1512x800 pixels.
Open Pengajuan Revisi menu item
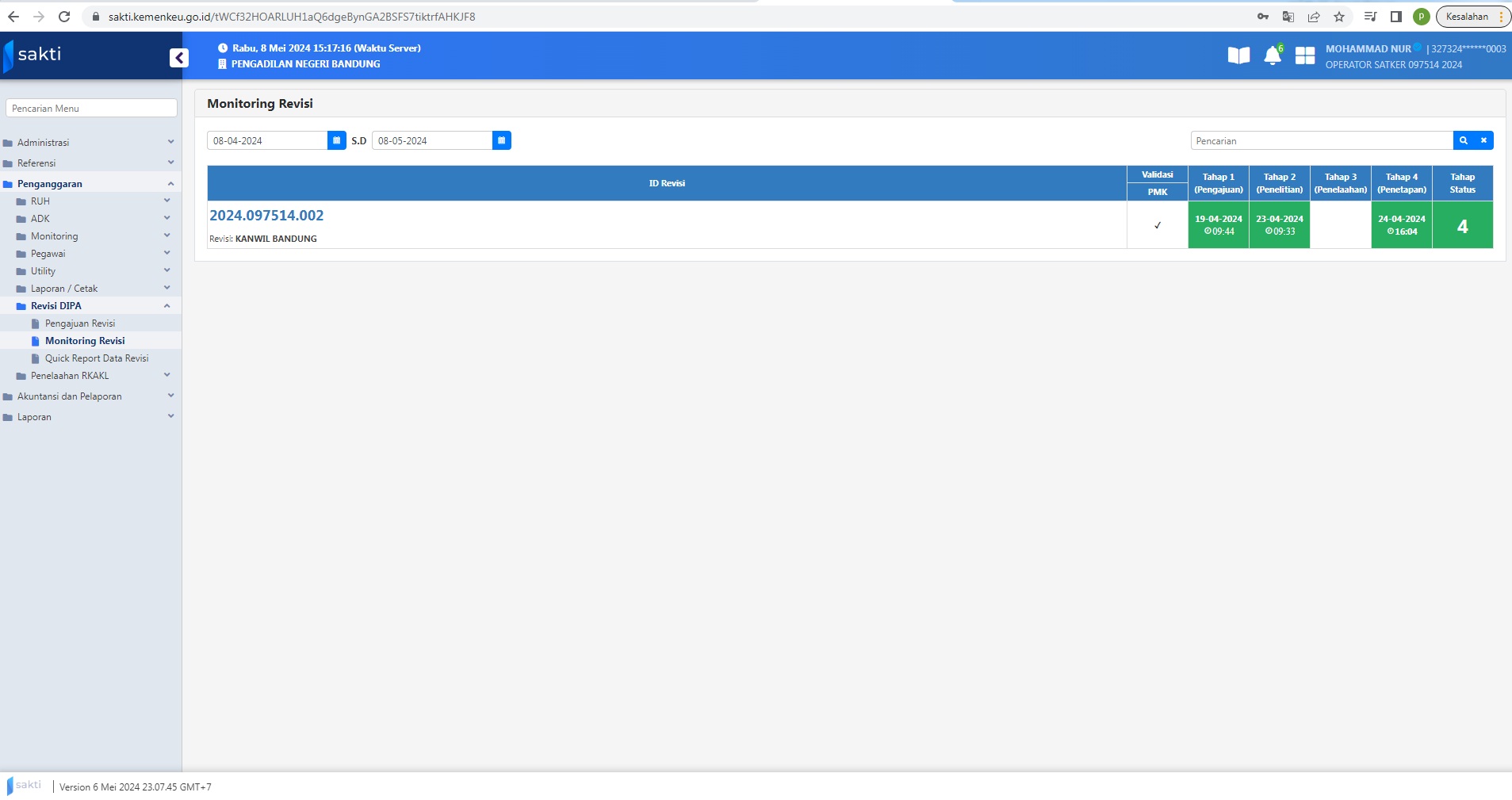point(80,323)
